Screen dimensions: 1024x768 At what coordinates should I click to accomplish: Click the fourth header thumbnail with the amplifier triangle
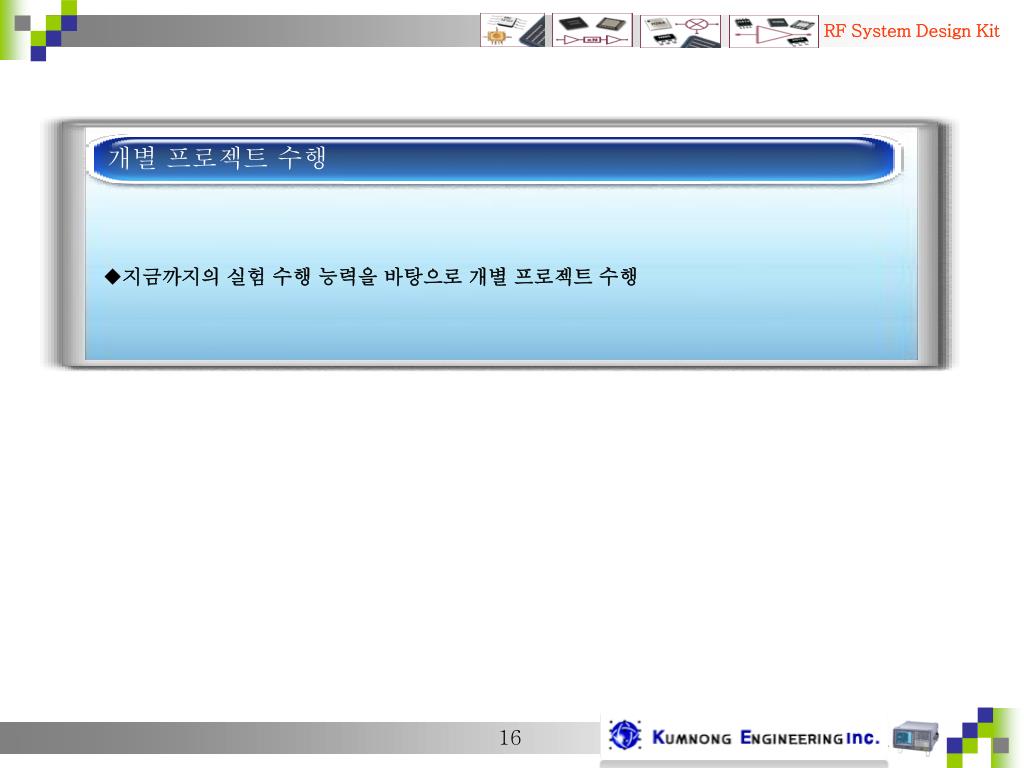(x=774, y=31)
